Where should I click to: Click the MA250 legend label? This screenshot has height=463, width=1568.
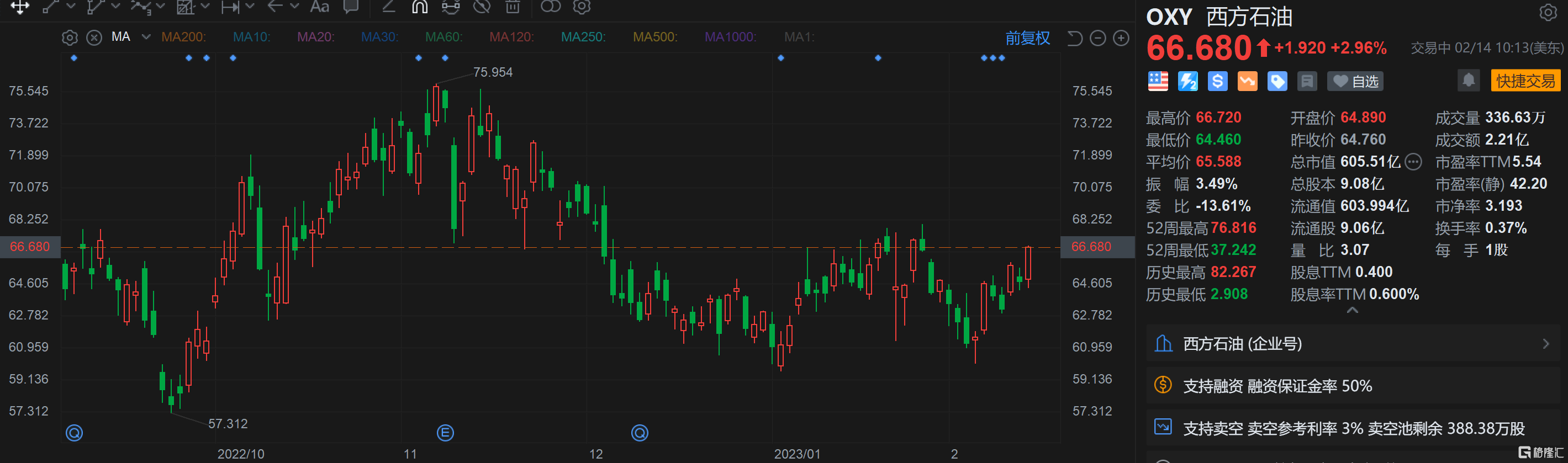pos(583,37)
